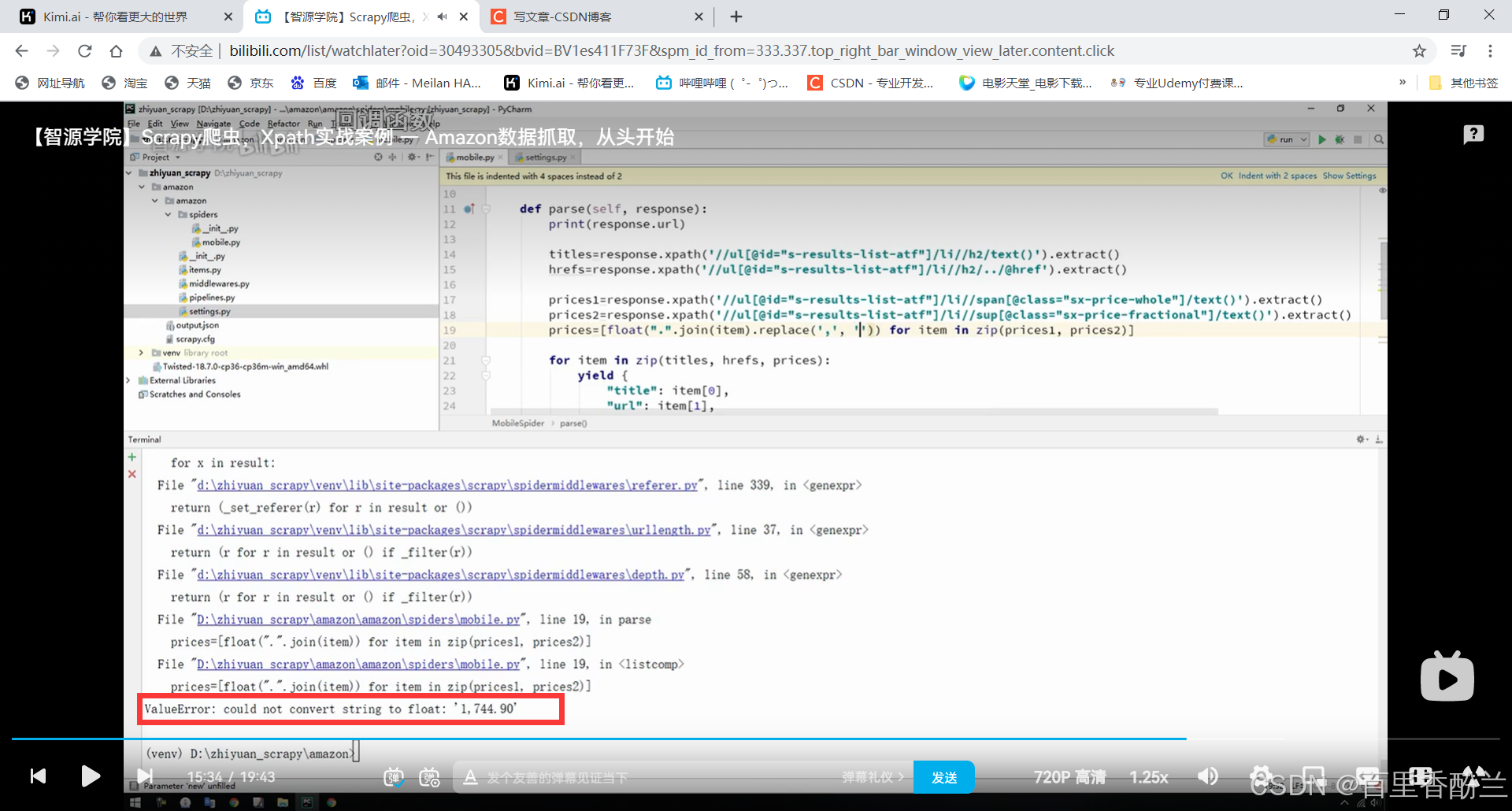
Task: Mute the bilibili tab via speaker icon
Action: [x=443, y=17]
